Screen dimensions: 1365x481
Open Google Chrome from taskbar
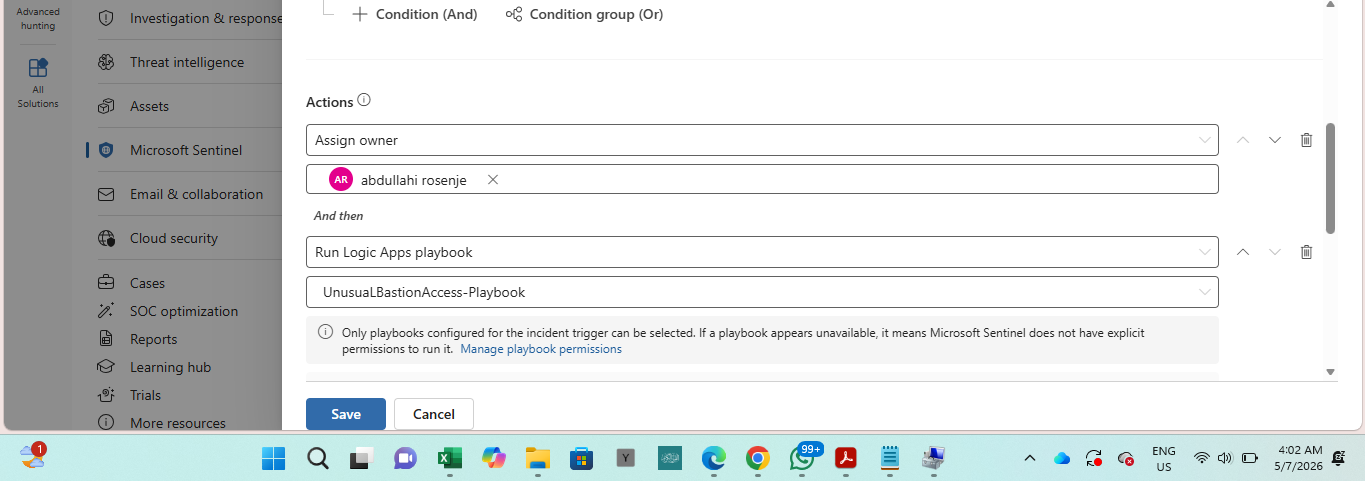757,458
